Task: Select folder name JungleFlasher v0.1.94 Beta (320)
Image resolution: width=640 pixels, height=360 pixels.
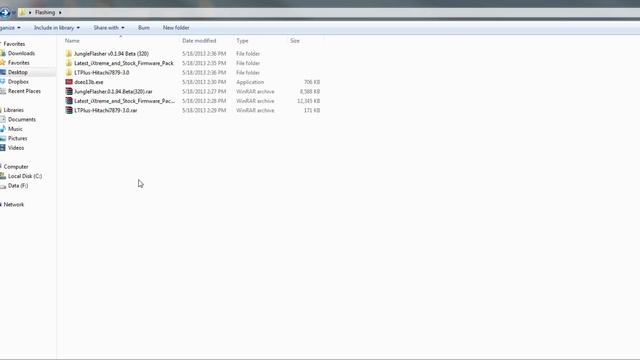Action: (x=111, y=54)
